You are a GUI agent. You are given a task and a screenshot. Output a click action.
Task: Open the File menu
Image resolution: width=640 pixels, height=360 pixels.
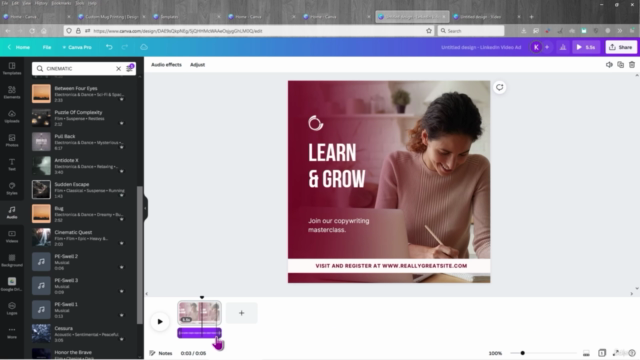[x=47, y=47]
